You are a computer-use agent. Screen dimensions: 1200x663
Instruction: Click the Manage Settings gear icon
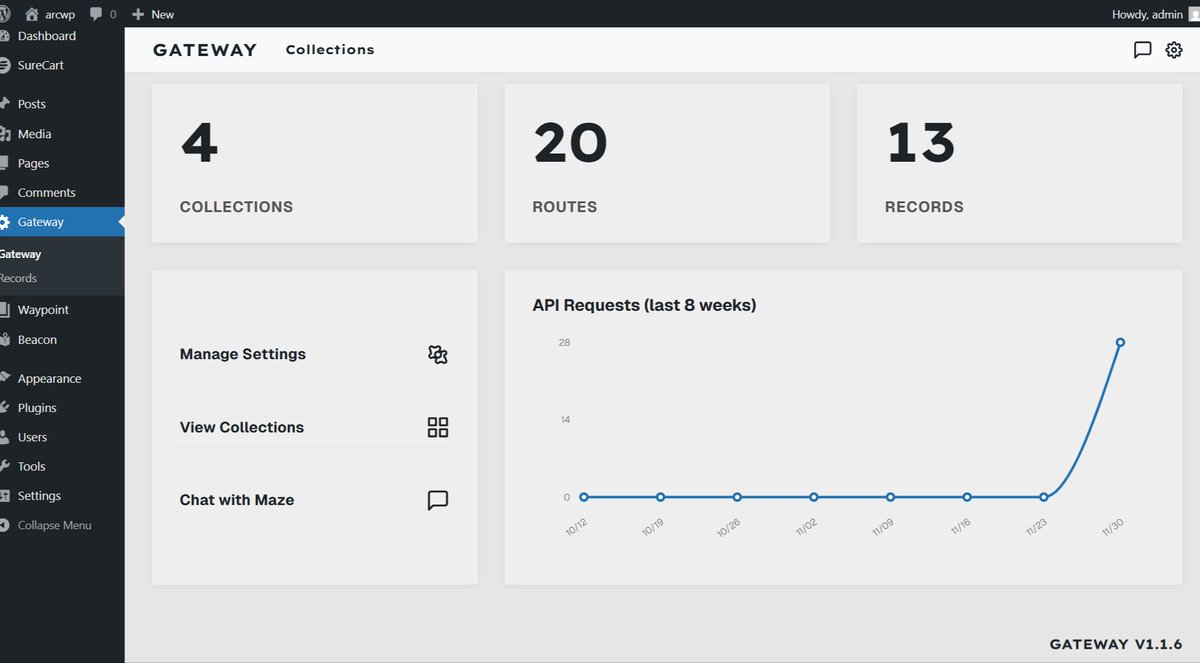tap(437, 354)
